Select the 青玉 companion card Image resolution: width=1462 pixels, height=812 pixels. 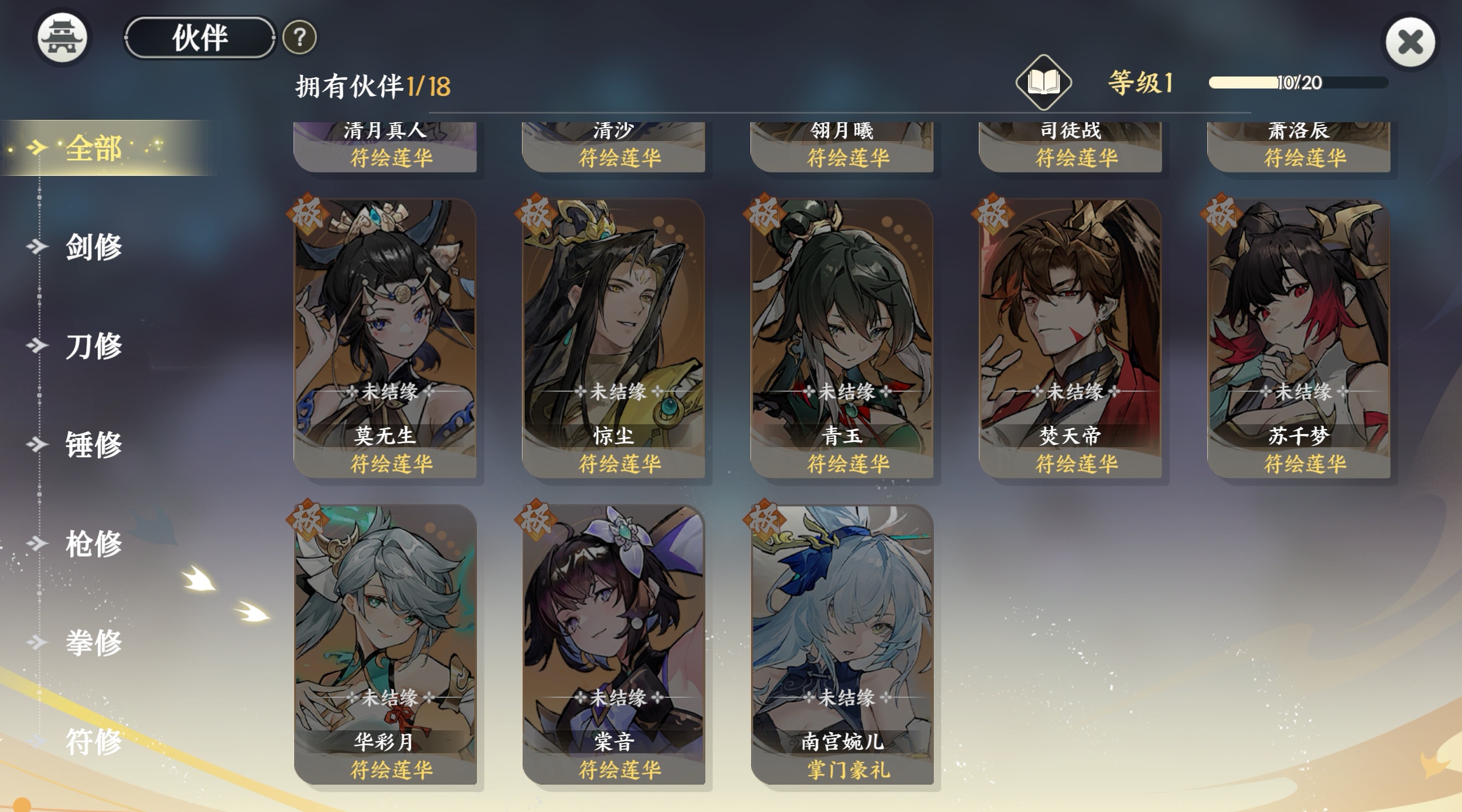(x=842, y=338)
